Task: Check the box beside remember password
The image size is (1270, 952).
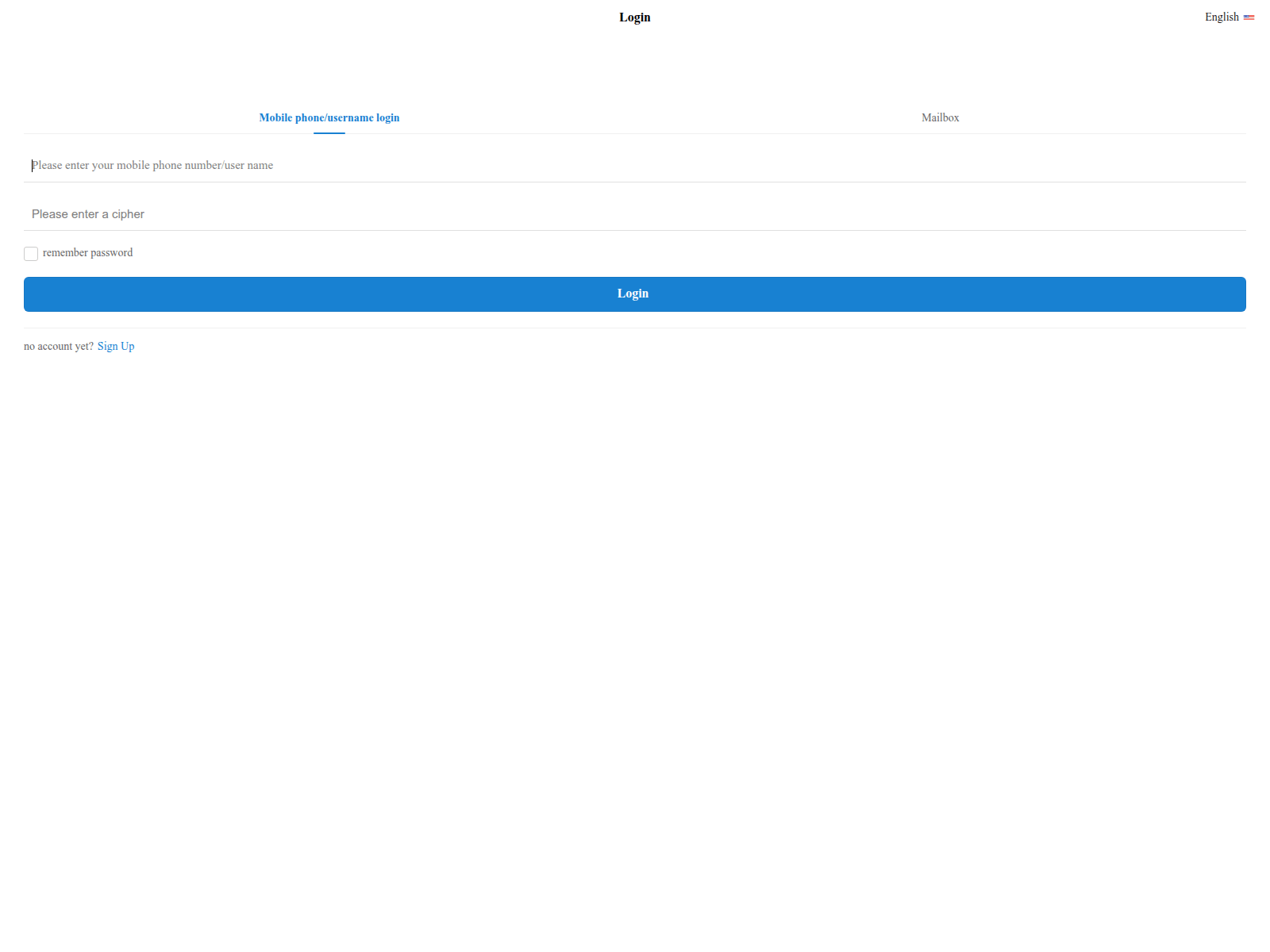Action: [x=31, y=253]
